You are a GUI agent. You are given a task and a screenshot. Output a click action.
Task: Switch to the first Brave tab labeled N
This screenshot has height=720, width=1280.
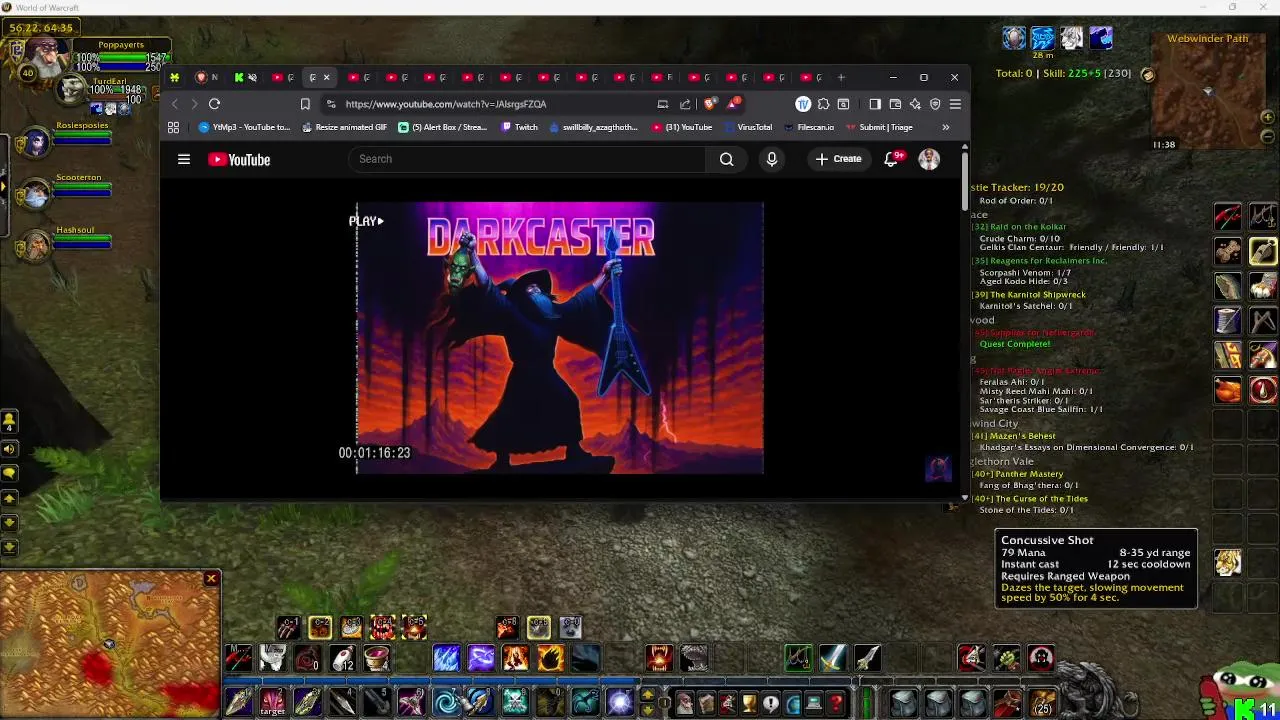207,77
